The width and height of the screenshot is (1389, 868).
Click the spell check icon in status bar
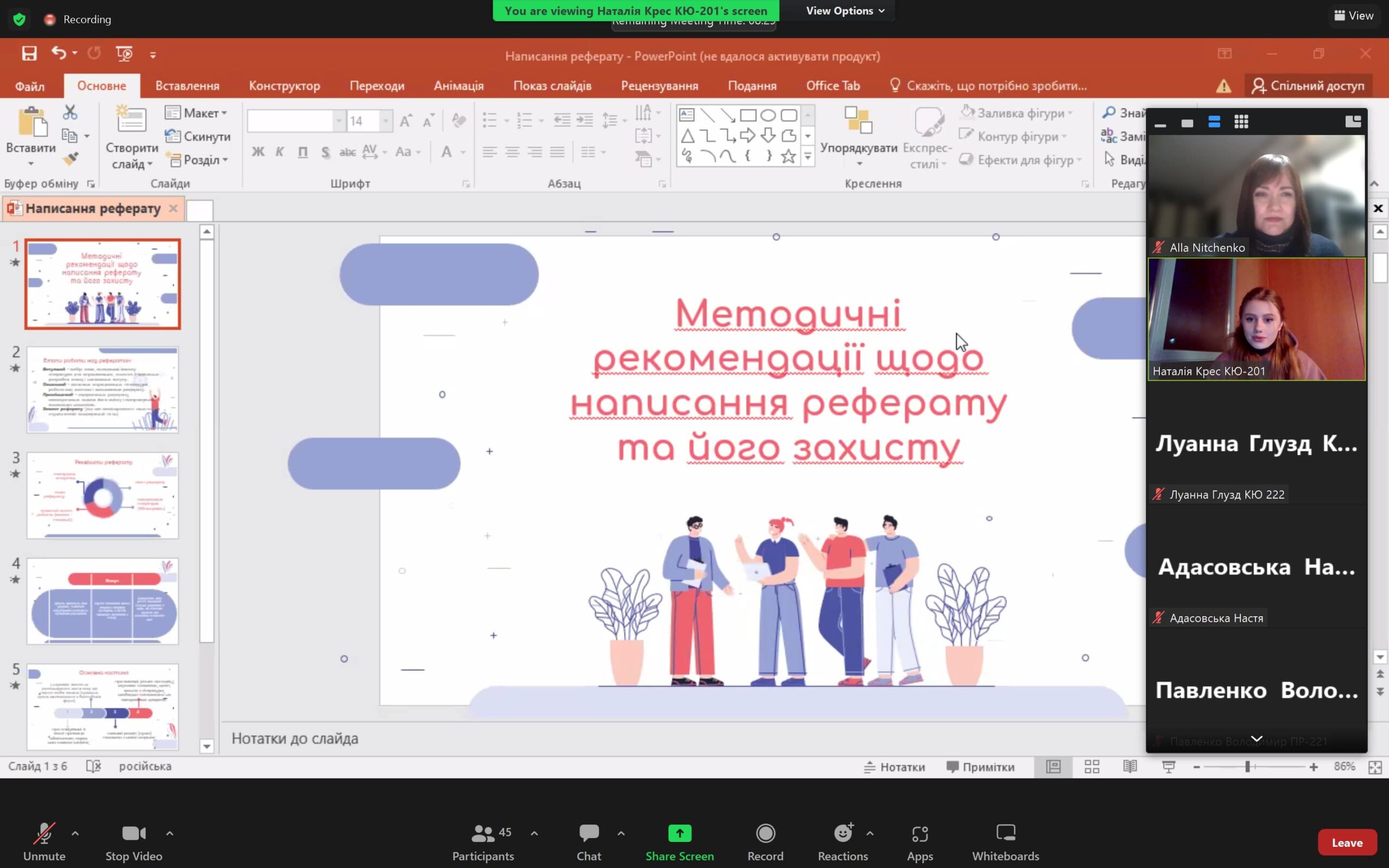pos(93,766)
